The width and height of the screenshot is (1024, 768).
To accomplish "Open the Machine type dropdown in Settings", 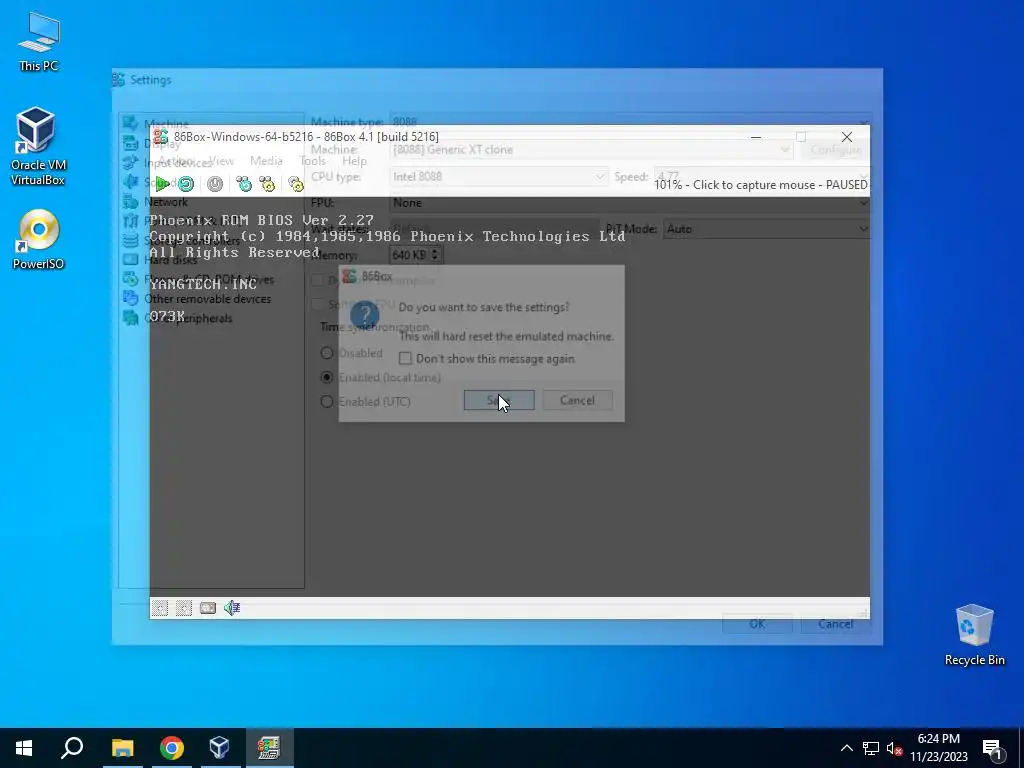I will tap(630, 121).
